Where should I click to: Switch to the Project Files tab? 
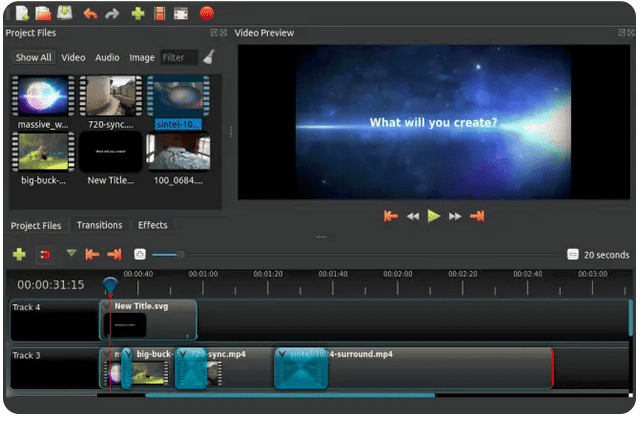point(36,226)
